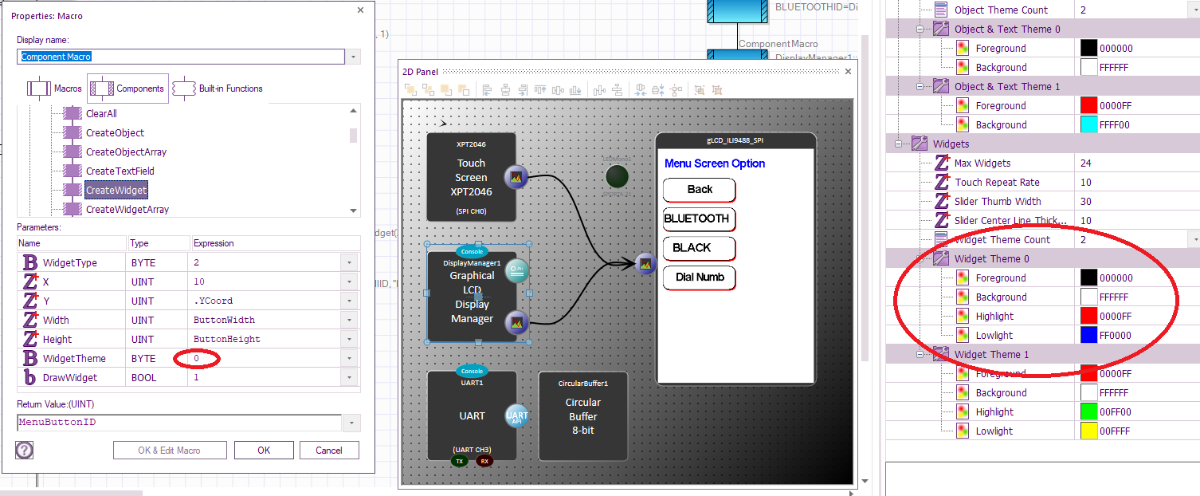Image resolution: width=1200 pixels, height=496 pixels.
Task: Collapse the Object & Text Theme 0 group
Action: (x=921, y=29)
